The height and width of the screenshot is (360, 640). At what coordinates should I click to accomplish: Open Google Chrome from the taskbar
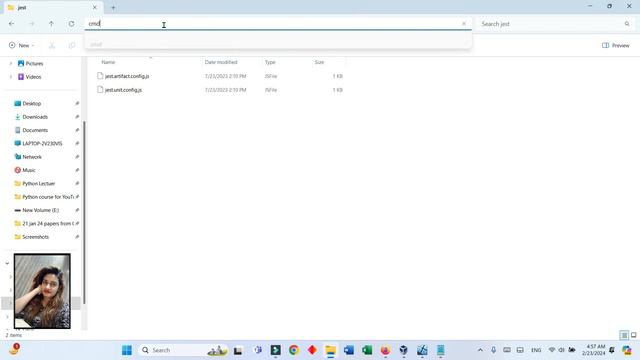(294, 350)
